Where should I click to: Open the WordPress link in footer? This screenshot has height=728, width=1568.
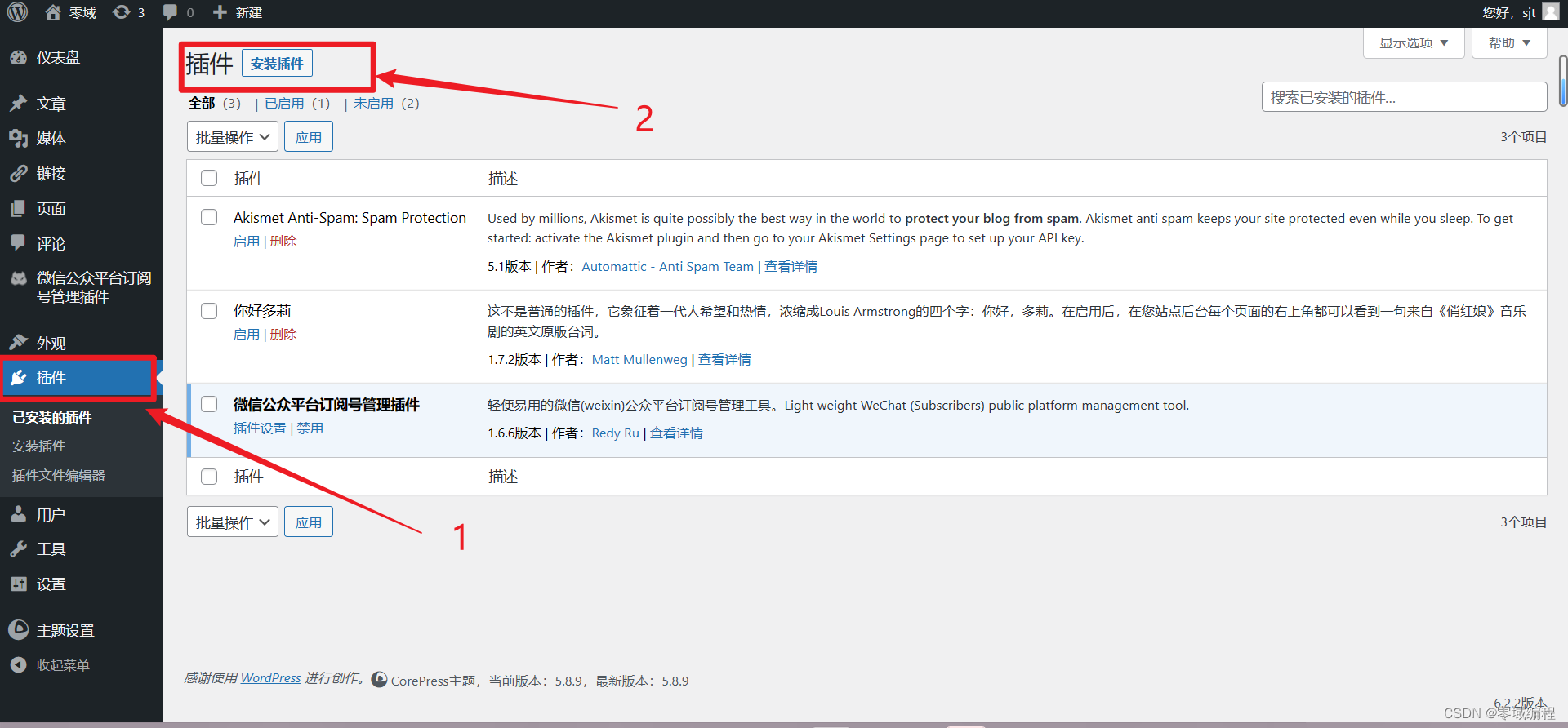[x=270, y=677]
